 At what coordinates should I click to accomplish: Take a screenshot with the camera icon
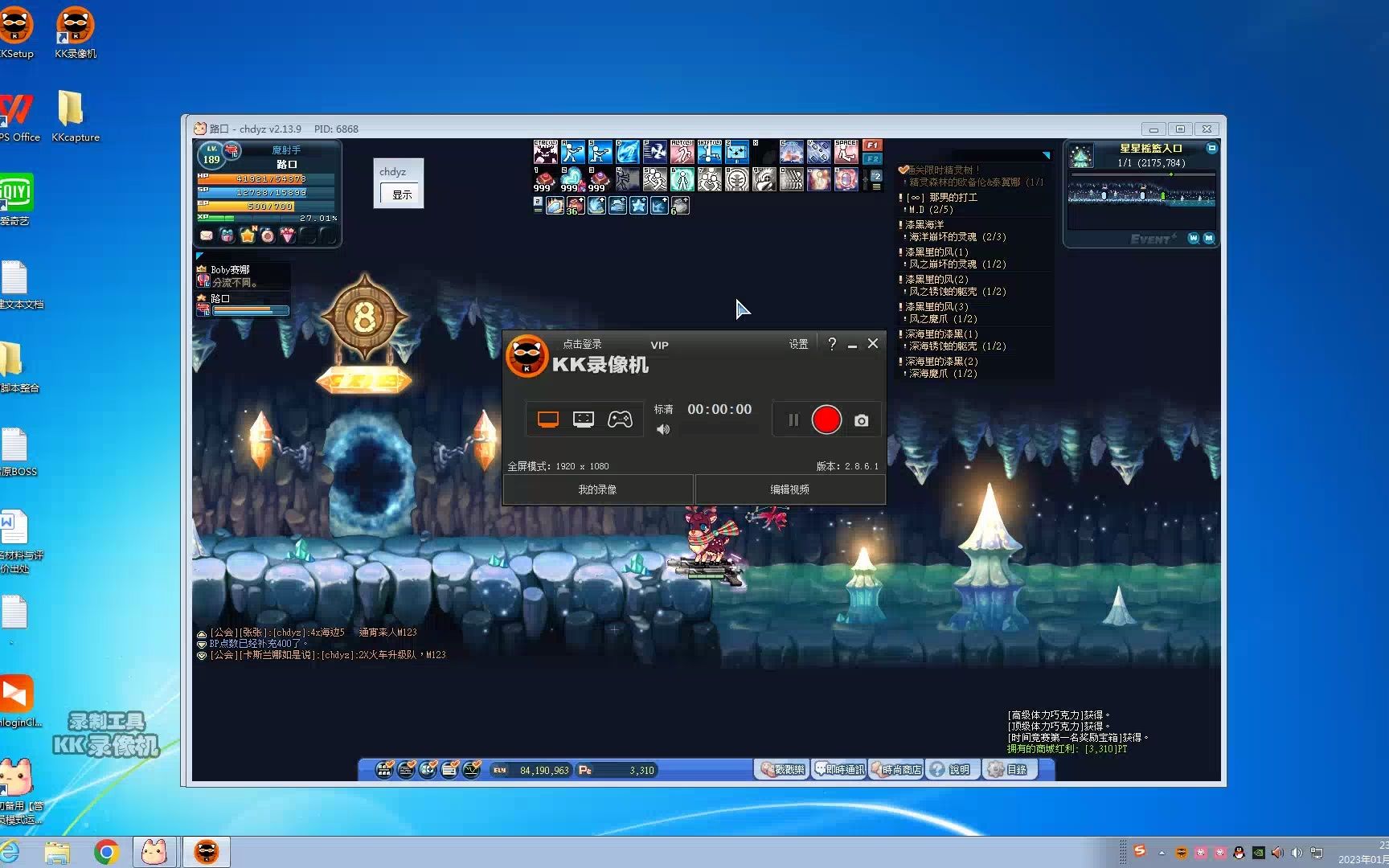861,420
